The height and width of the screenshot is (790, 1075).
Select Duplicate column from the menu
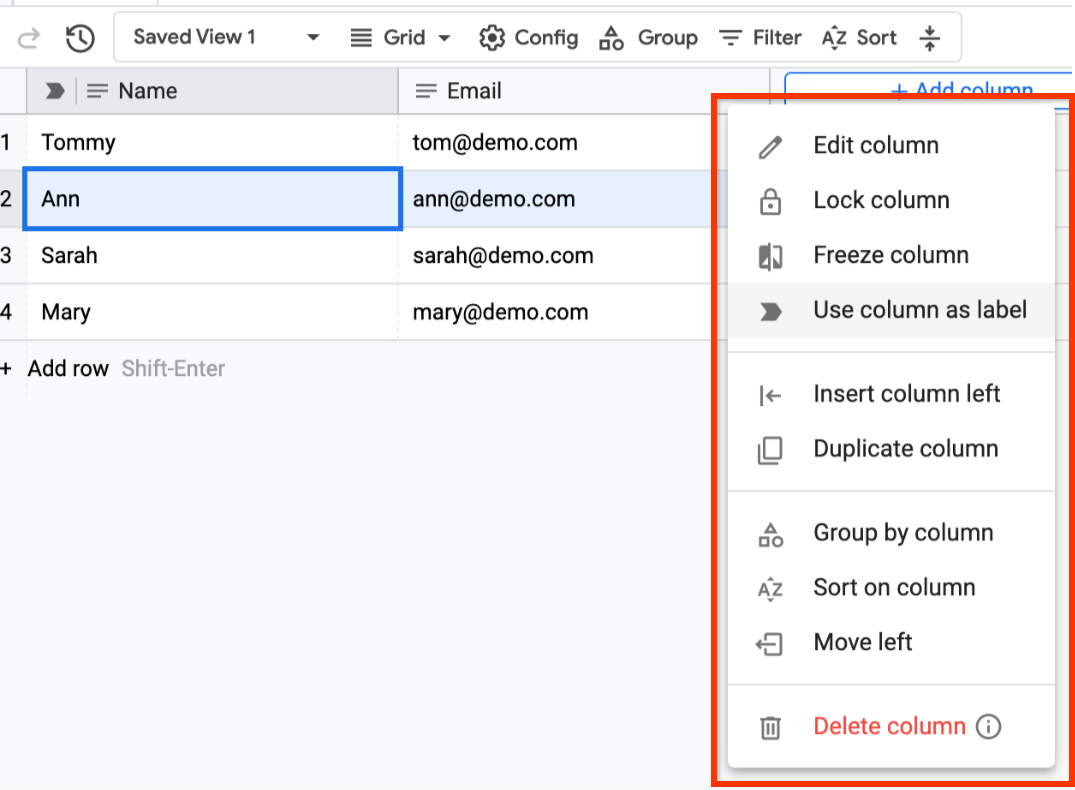(x=905, y=449)
